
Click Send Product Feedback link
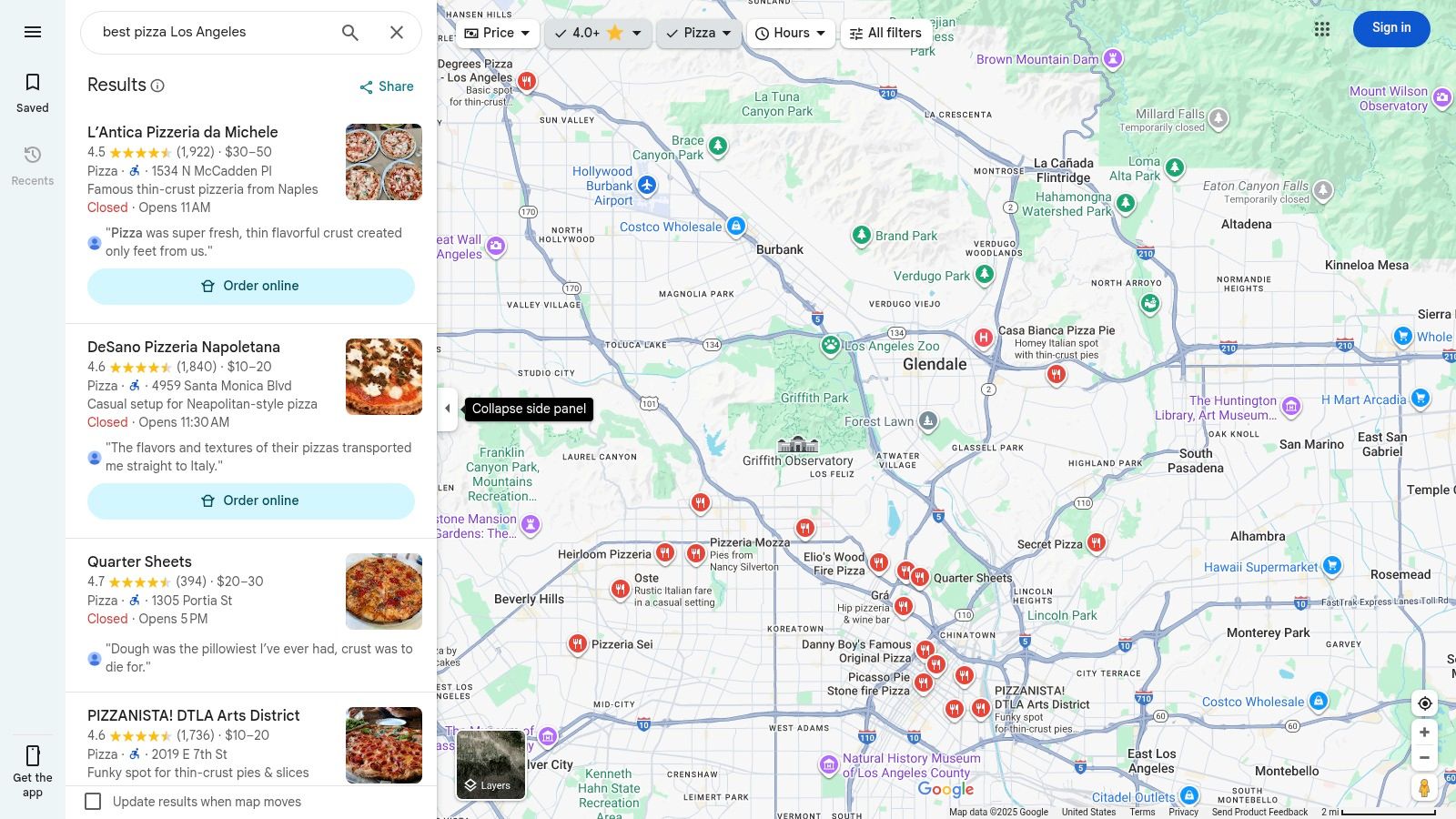coord(1259,812)
